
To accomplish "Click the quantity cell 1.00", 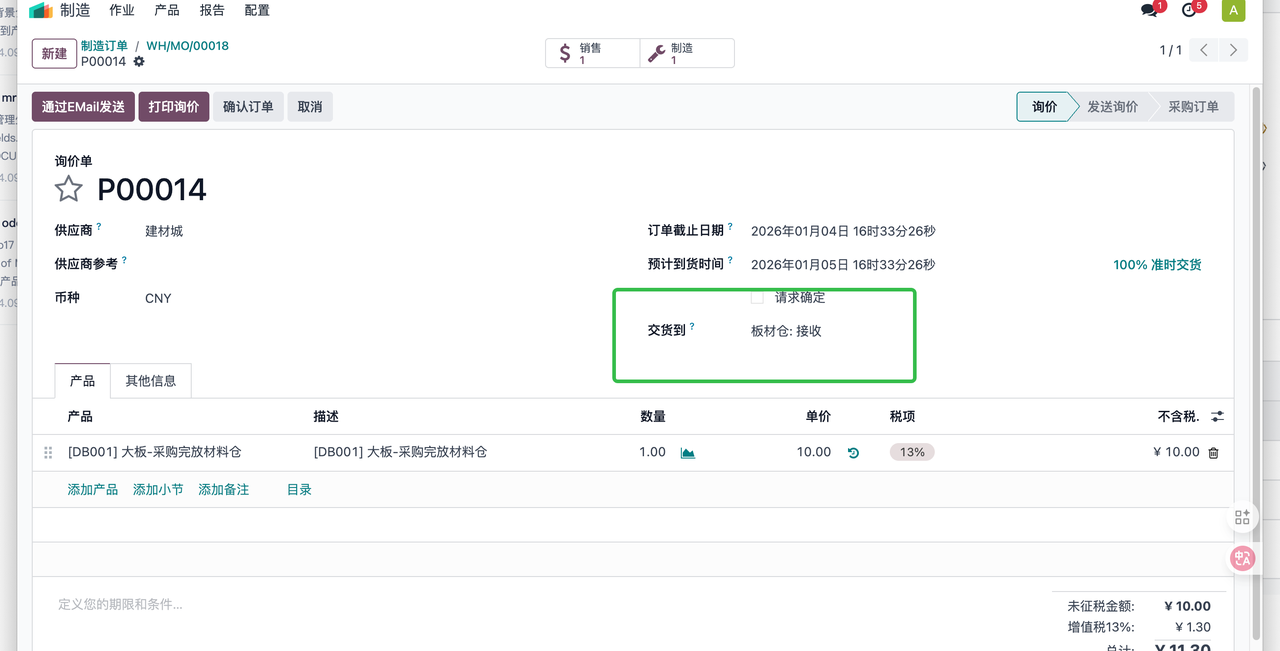I will [652, 452].
